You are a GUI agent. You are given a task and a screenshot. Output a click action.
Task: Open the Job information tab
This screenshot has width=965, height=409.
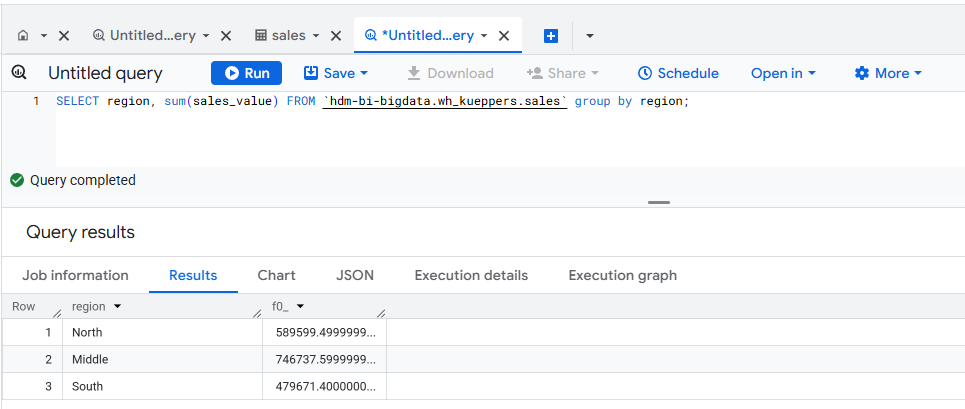75,276
